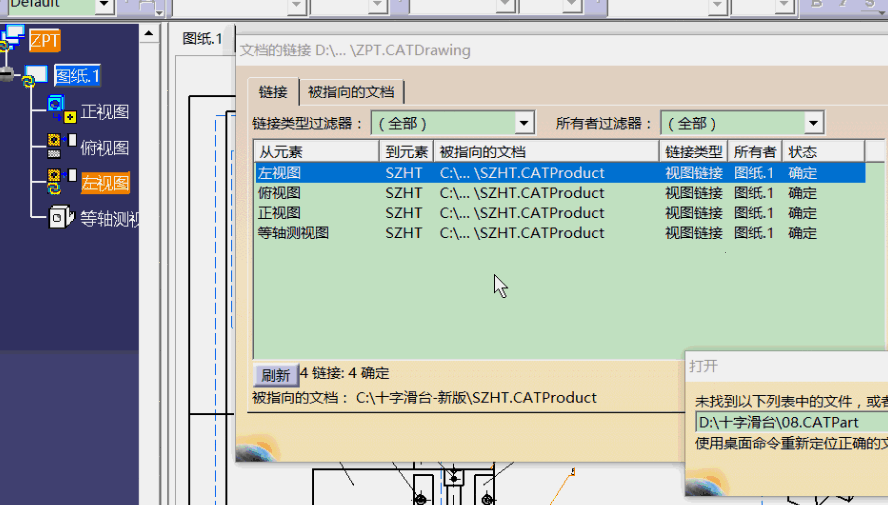Click the 正视图 front view icon
This screenshot has width=888, height=505.
point(61,109)
